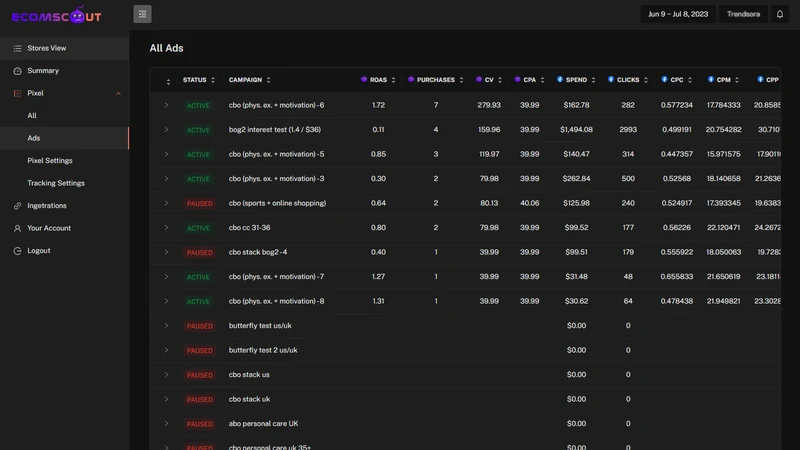
Task: Sort by CAMPAIGN column arrows
Action: [x=268, y=80]
